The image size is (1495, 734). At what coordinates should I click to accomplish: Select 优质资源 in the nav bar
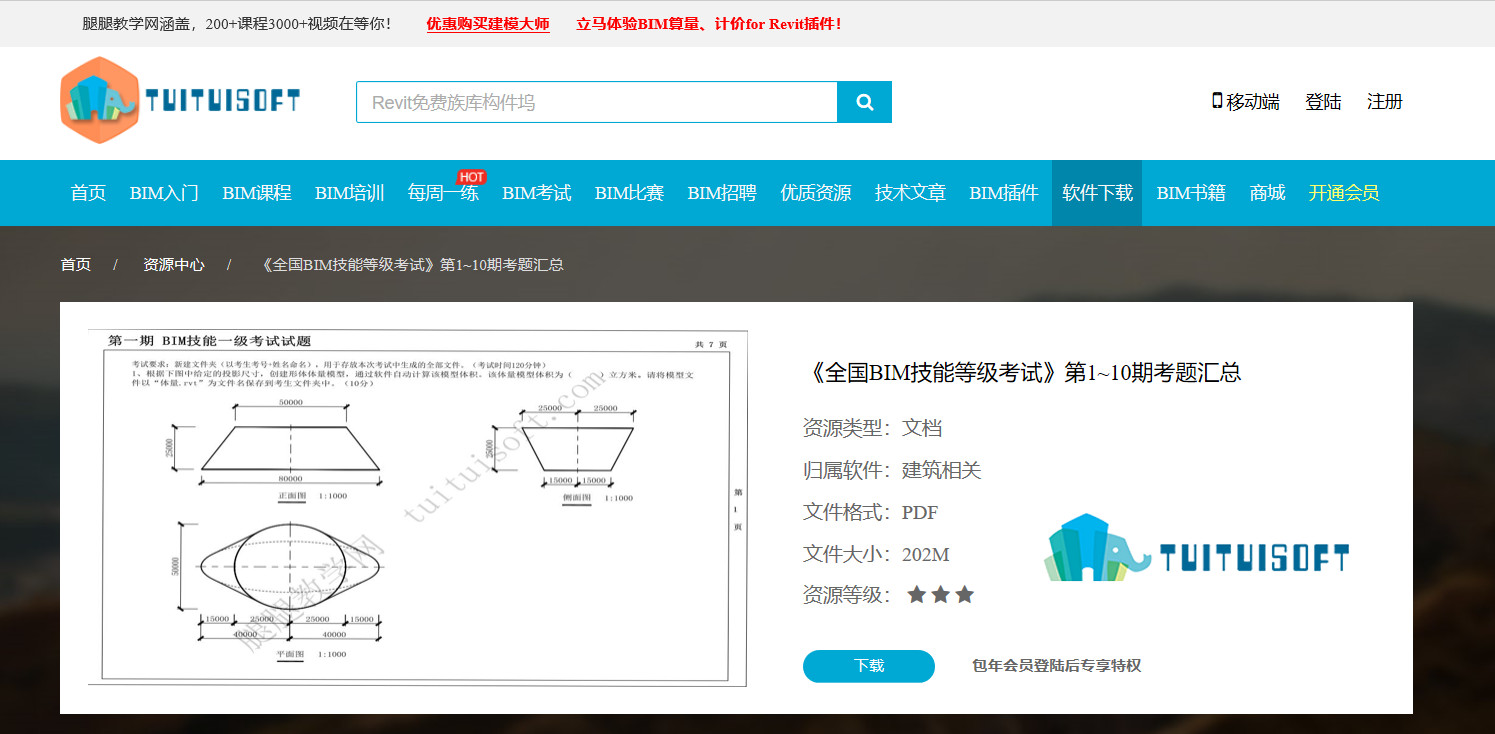(x=816, y=193)
